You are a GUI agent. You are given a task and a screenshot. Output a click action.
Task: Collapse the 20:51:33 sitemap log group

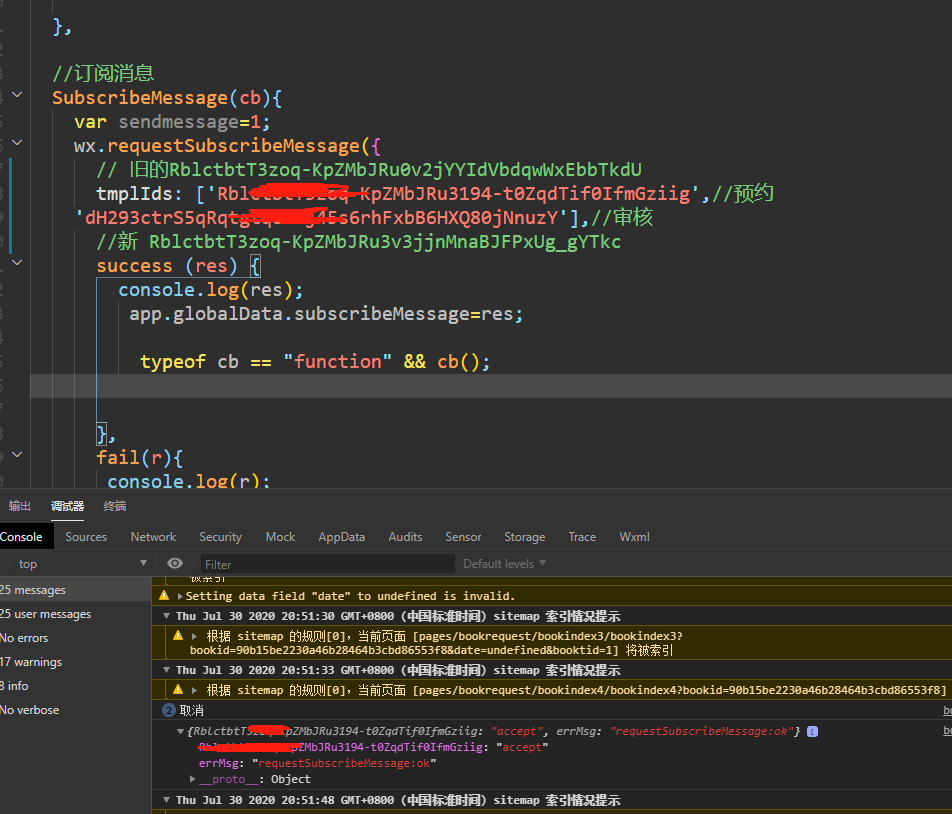tap(166, 670)
